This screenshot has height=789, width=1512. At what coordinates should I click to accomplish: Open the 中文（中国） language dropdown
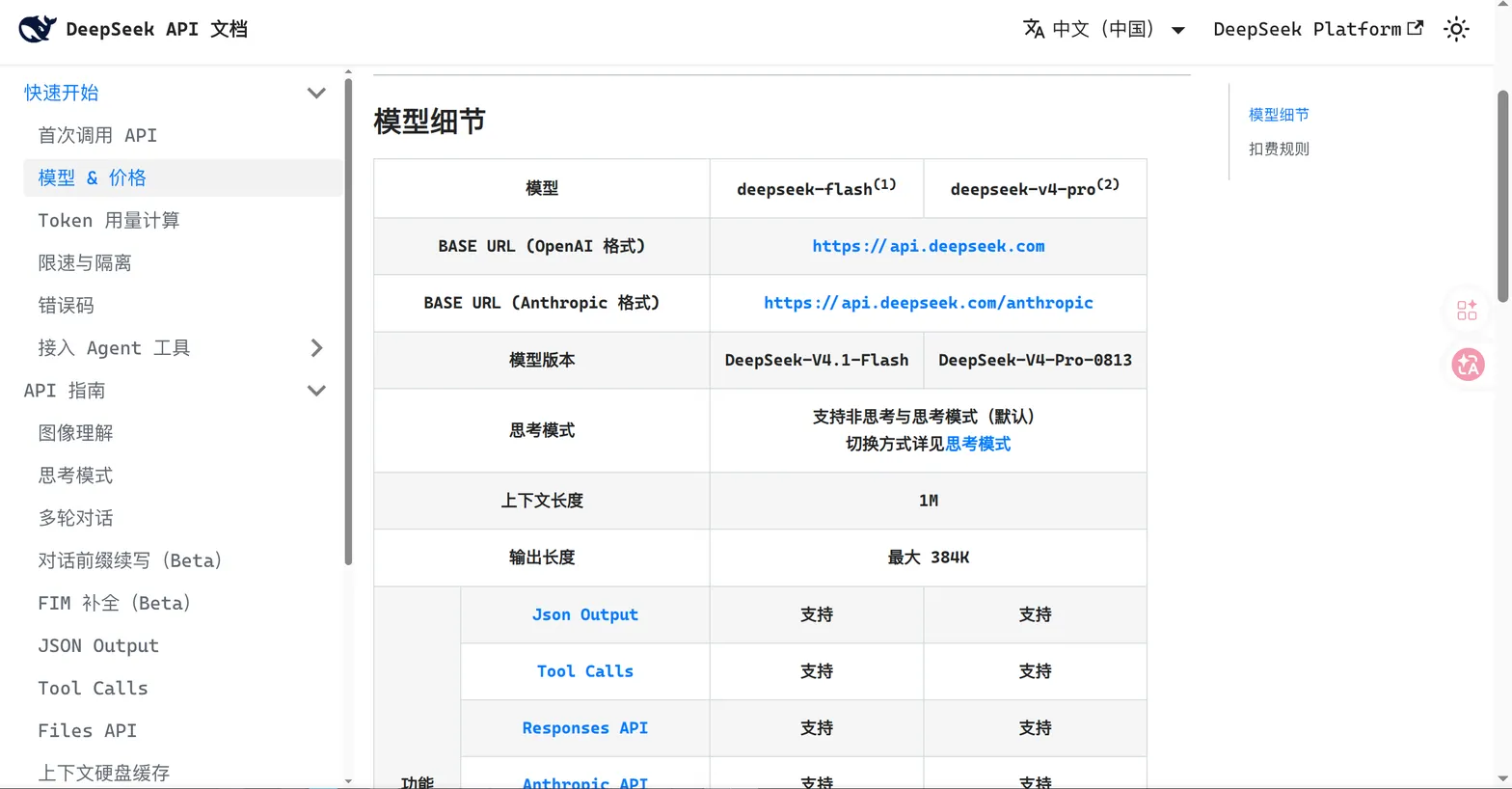click(1104, 29)
